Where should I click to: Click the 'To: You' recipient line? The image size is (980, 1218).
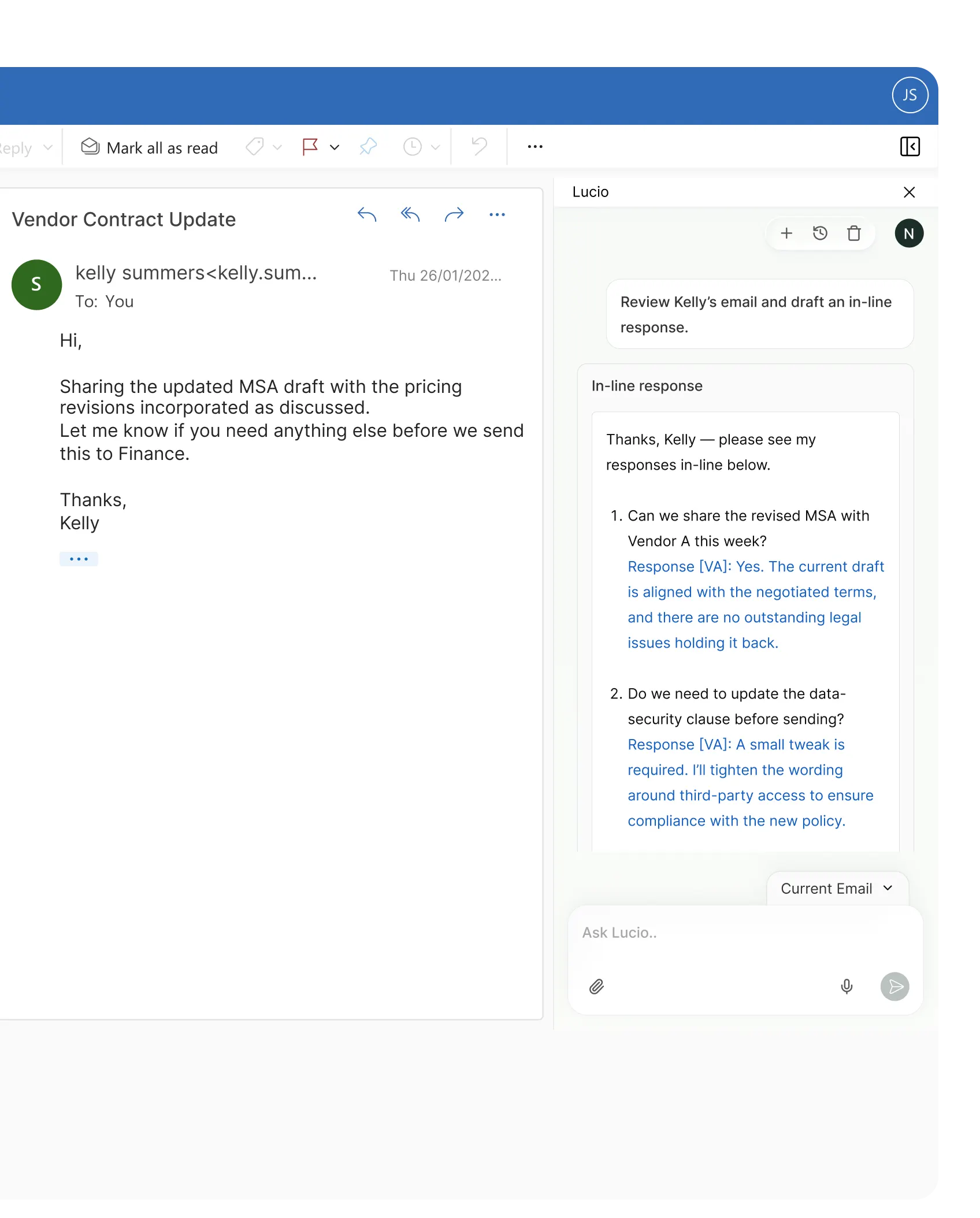click(105, 302)
